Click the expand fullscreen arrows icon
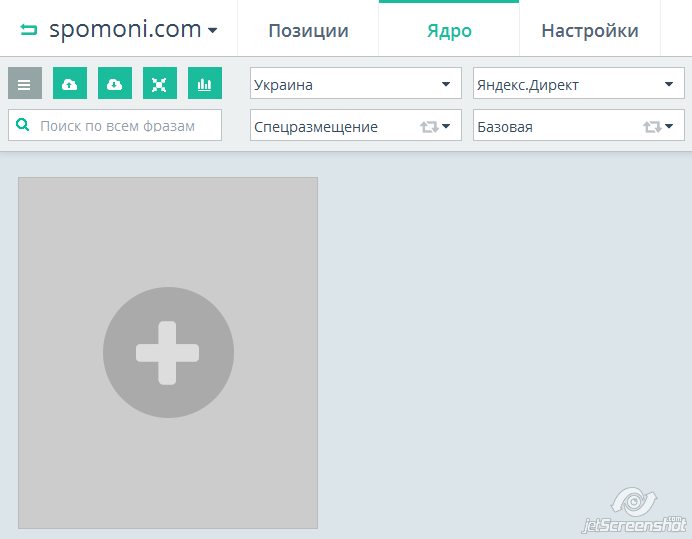The image size is (692, 539). pyautogui.click(x=159, y=84)
